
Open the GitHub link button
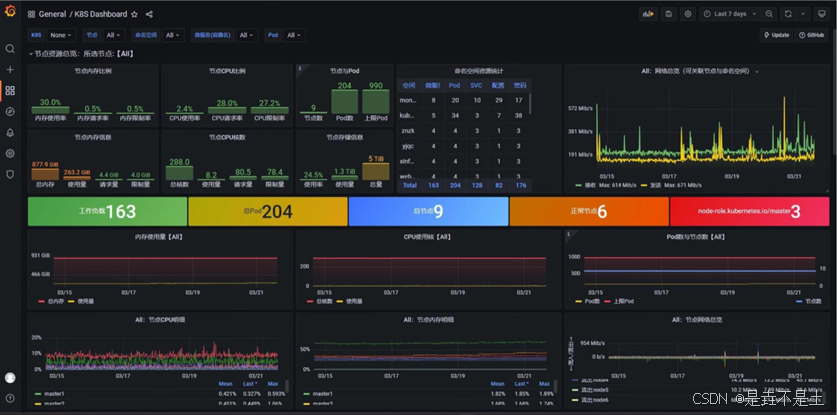pos(811,35)
